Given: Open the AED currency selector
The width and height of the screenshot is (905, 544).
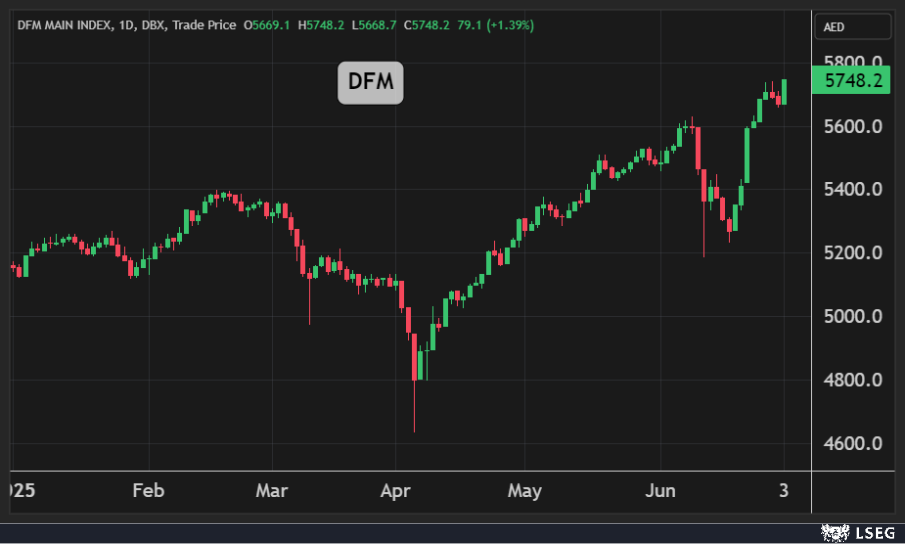Looking at the screenshot, I should click(851, 27).
